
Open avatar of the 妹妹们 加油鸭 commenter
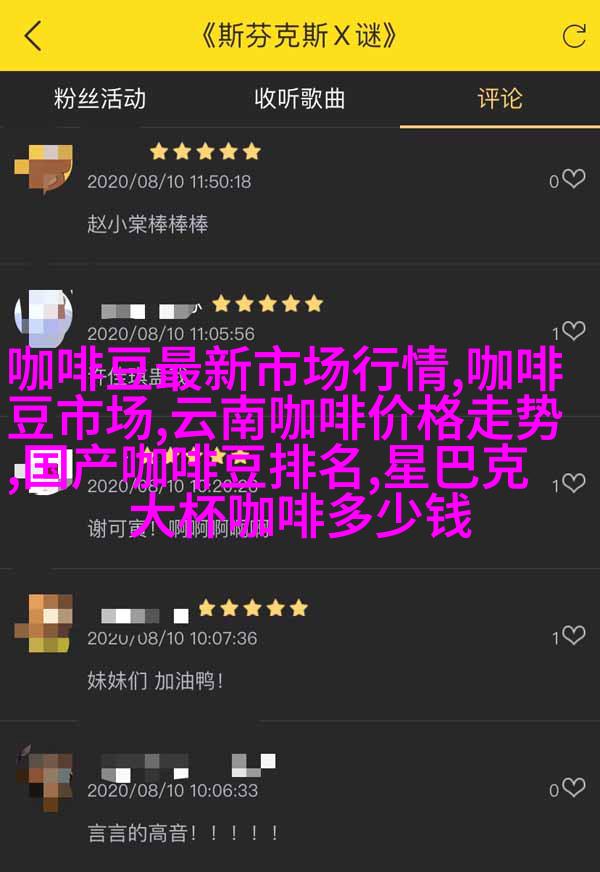(44, 623)
